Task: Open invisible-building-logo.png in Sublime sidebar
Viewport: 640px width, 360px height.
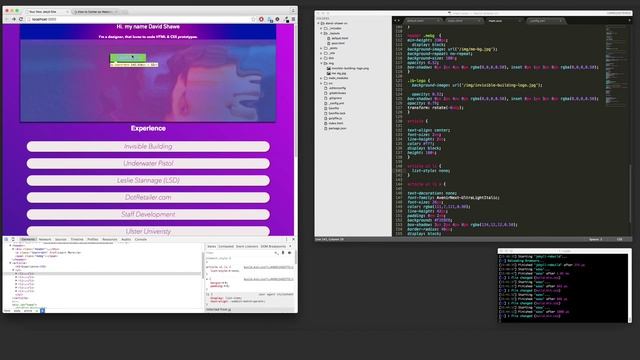Action: (x=350, y=68)
